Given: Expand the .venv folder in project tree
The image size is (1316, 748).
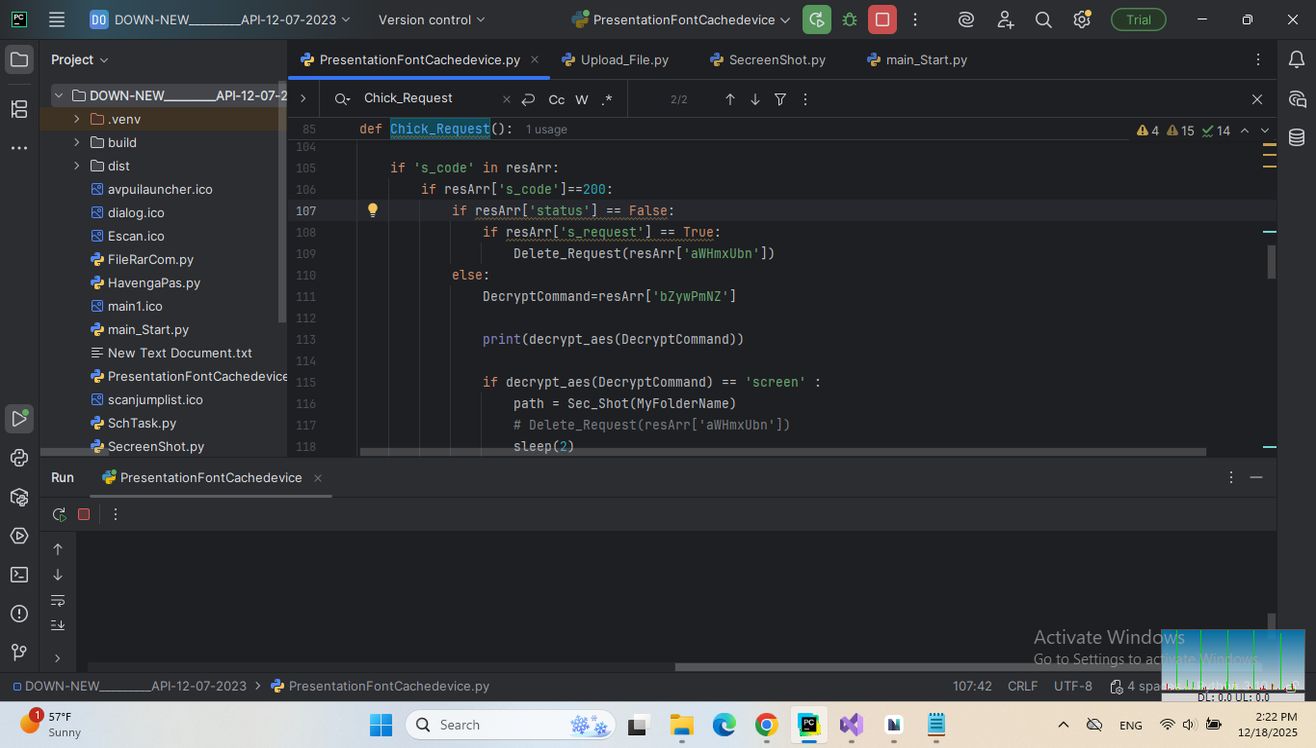Looking at the screenshot, I should pyautogui.click(x=77, y=119).
